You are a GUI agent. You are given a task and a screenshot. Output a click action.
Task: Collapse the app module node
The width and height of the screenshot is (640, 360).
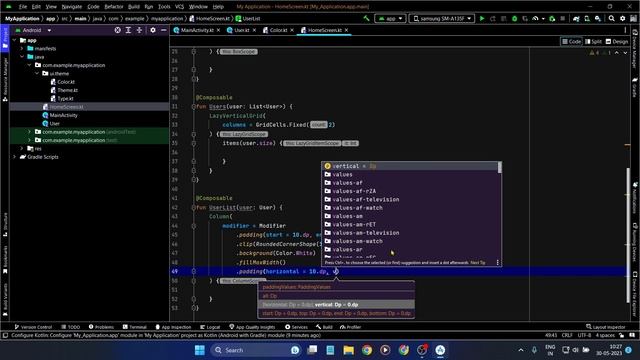[15, 40]
